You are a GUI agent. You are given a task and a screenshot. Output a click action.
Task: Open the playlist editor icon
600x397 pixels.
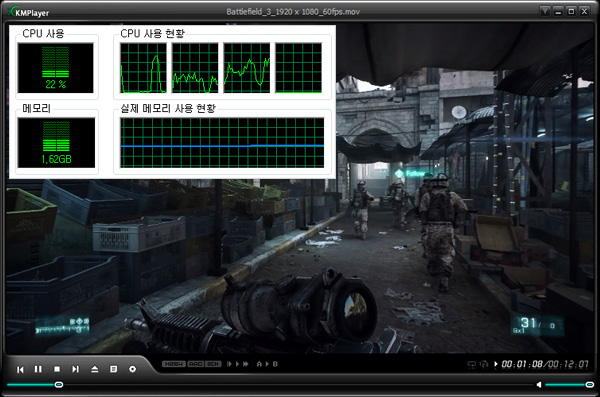coord(113,369)
